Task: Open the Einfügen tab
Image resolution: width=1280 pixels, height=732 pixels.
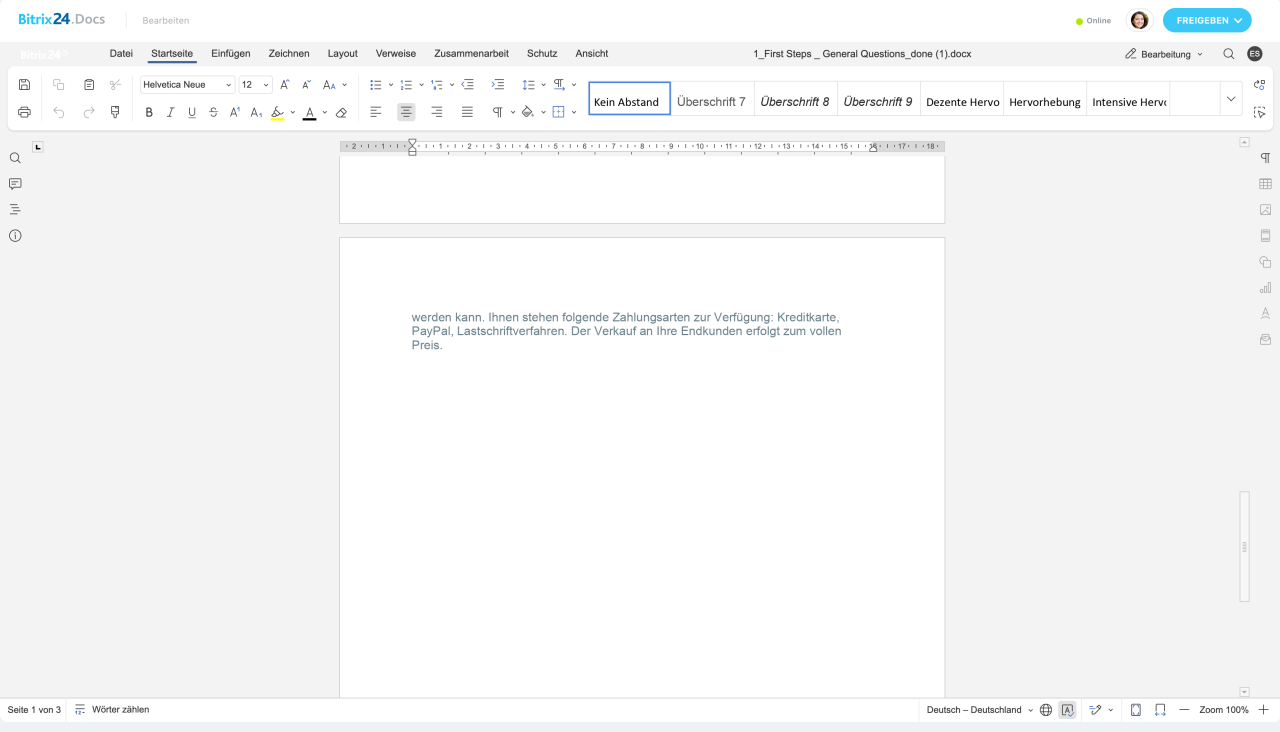Action: [230, 54]
